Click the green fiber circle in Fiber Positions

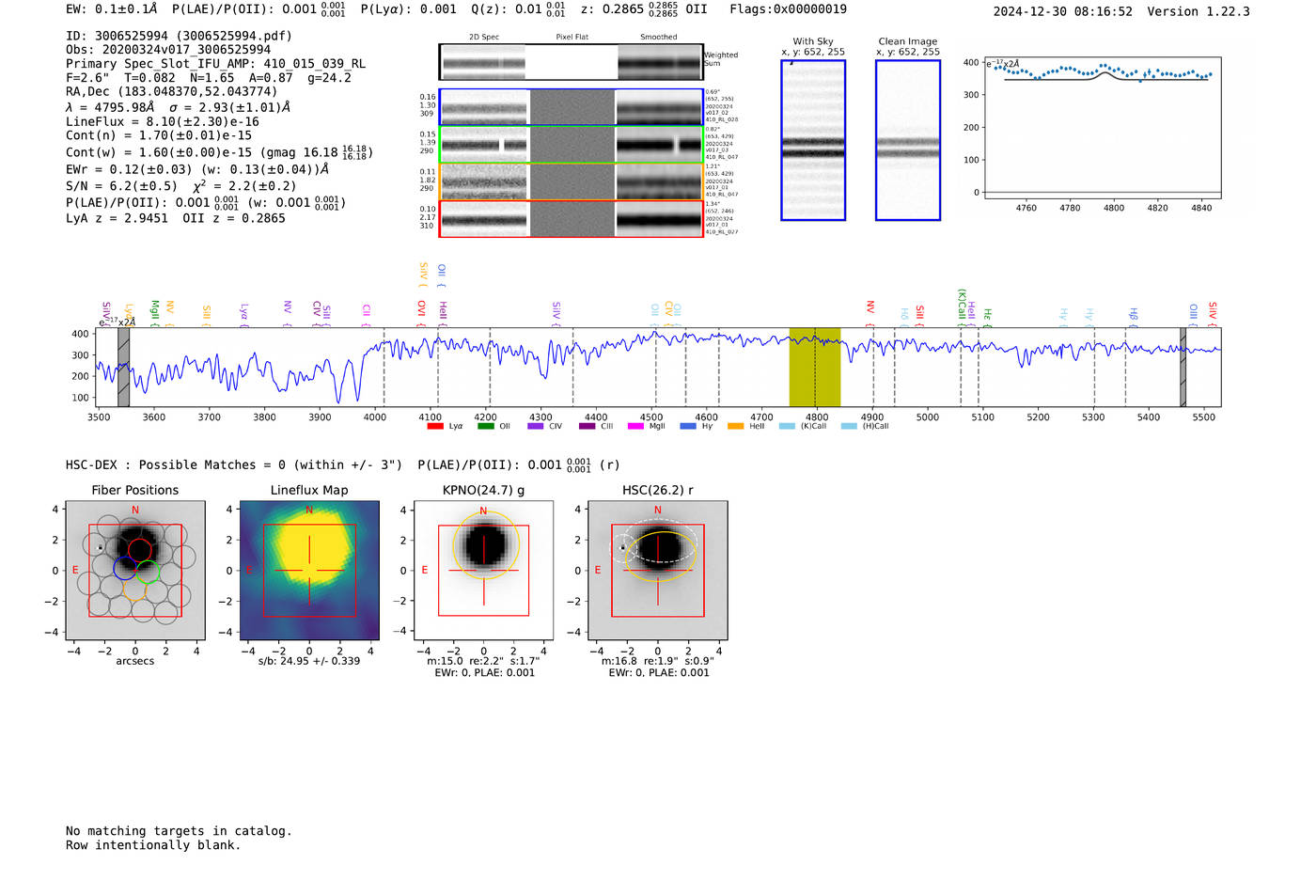point(149,571)
